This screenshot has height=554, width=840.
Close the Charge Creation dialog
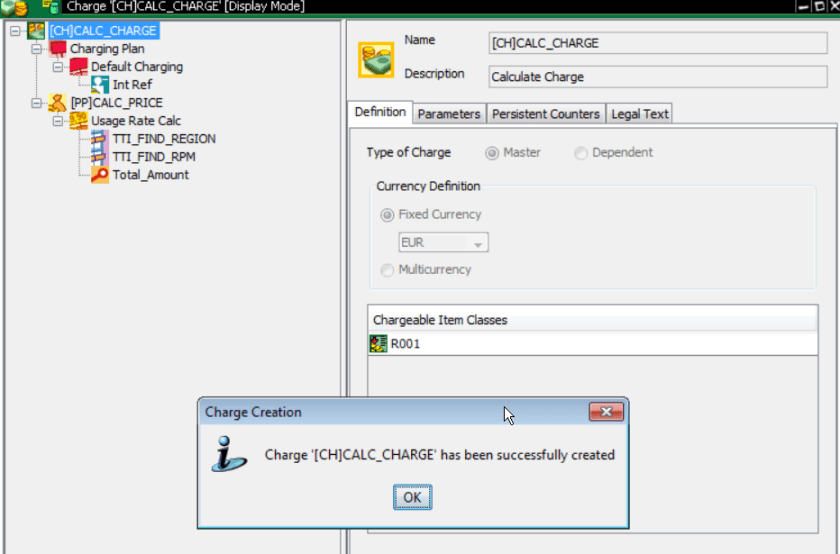(606, 411)
